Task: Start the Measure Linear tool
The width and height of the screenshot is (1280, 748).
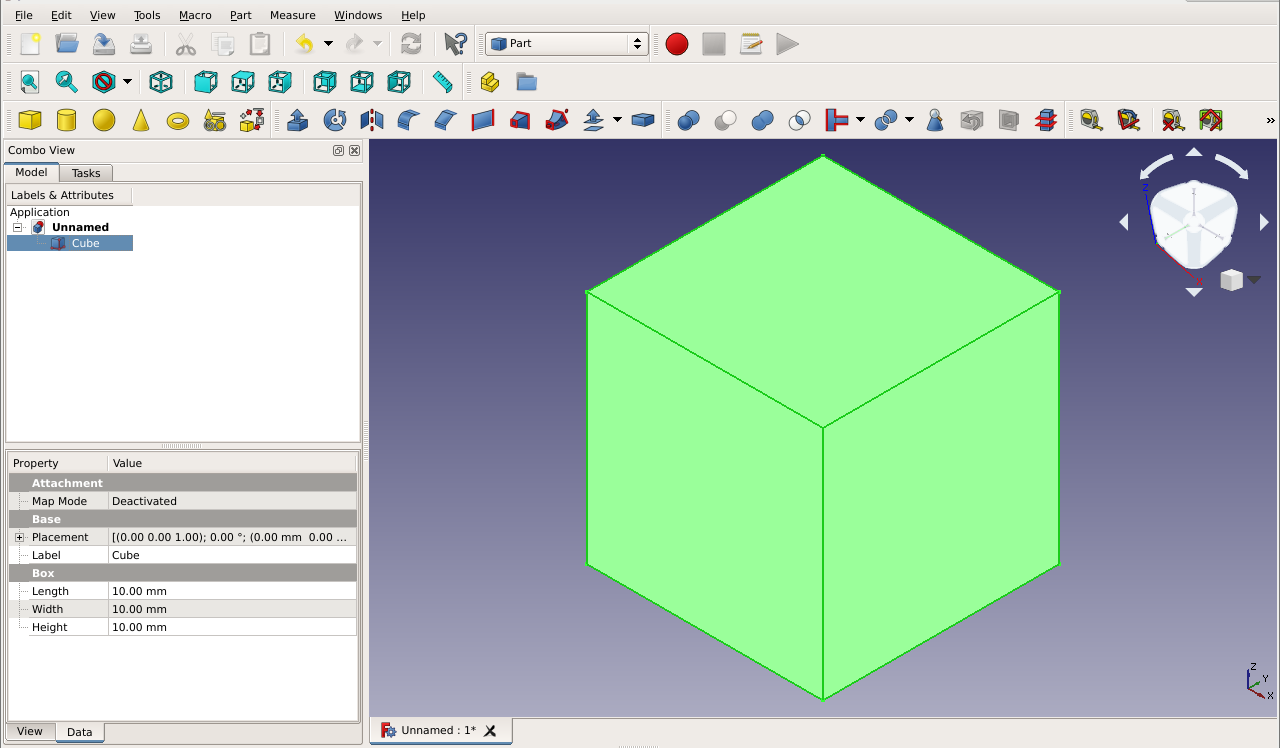Action: coord(1091,120)
